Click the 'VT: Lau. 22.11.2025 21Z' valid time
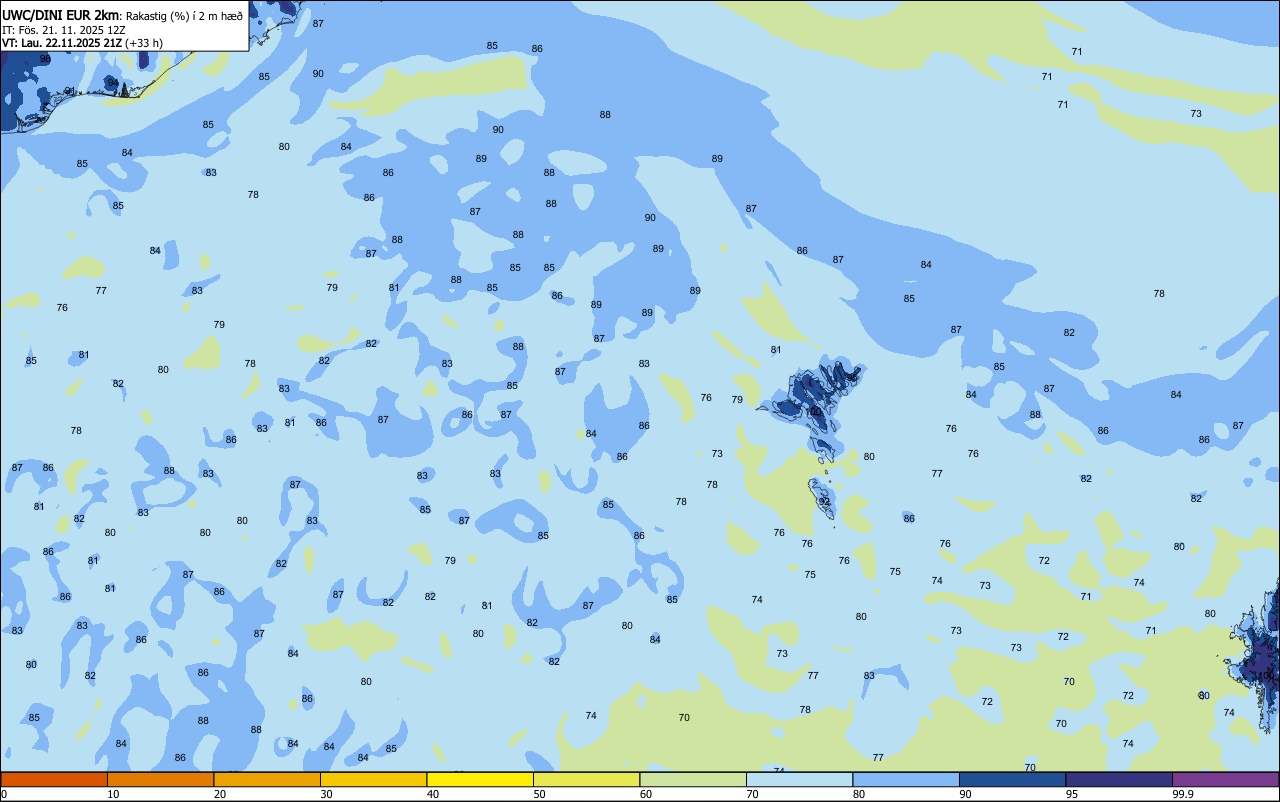 (62, 43)
